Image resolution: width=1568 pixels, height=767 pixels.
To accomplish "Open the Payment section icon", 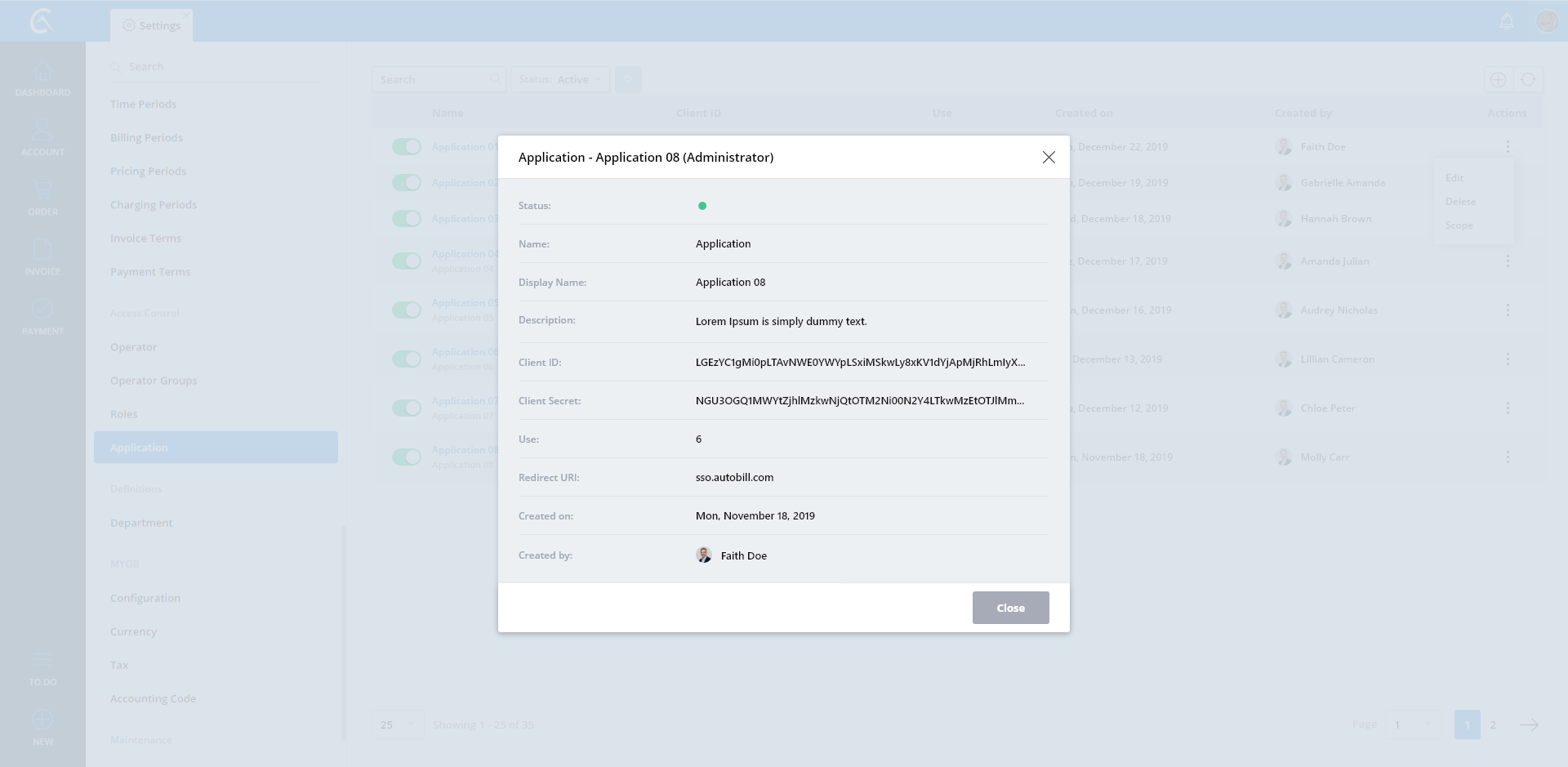I will click(x=42, y=316).
